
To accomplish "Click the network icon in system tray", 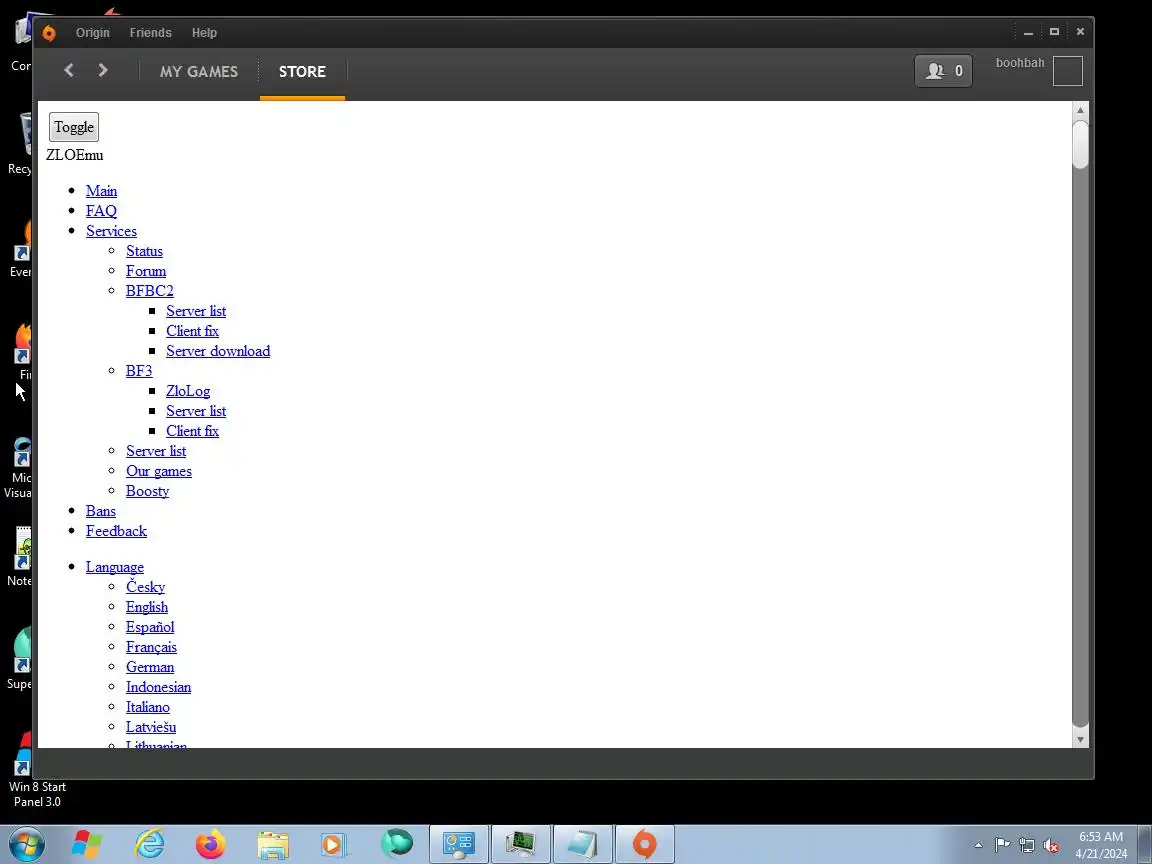I will click(x=1027, y=845).
